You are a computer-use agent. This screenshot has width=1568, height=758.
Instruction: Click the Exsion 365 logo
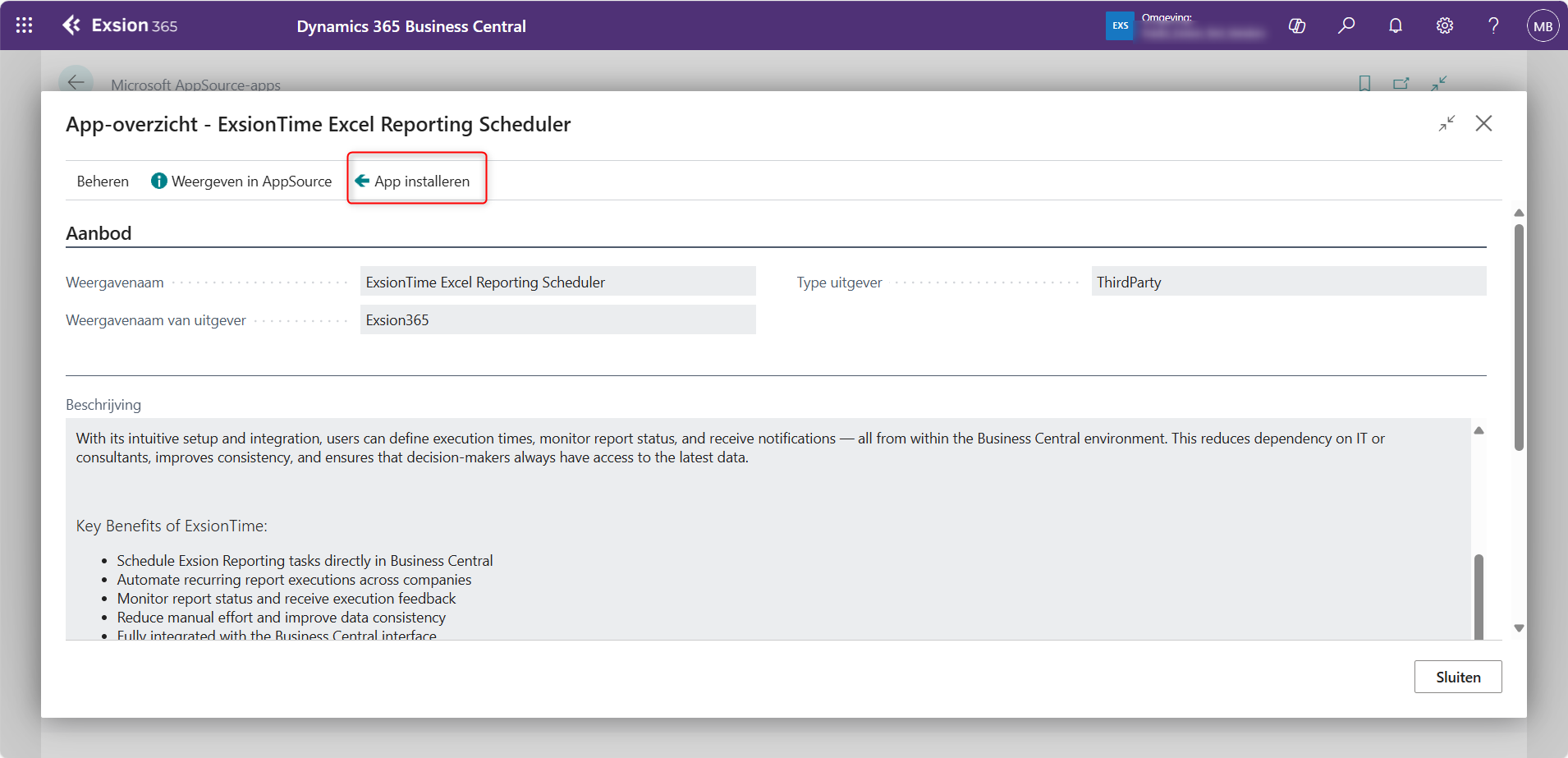120,25
